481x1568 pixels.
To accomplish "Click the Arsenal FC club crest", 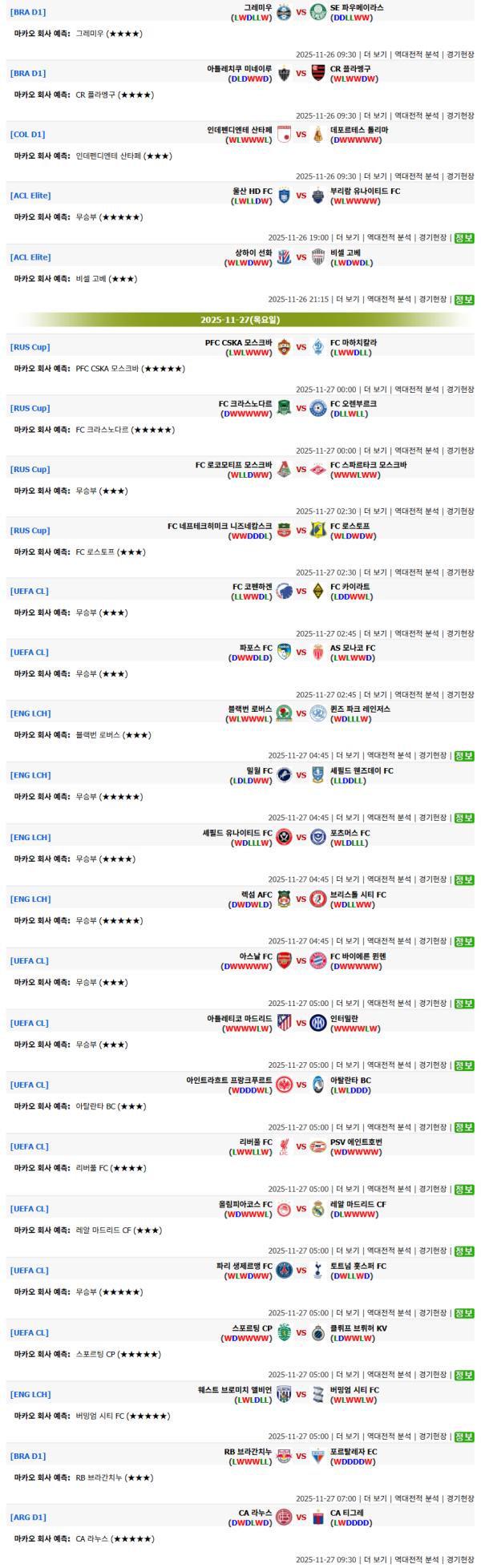I will (x=284, y=960).
